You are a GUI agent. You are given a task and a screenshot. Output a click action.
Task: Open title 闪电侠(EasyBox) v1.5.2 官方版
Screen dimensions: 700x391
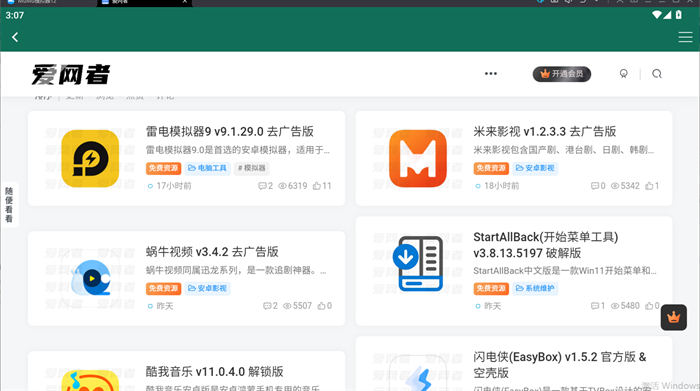point(560,365)
